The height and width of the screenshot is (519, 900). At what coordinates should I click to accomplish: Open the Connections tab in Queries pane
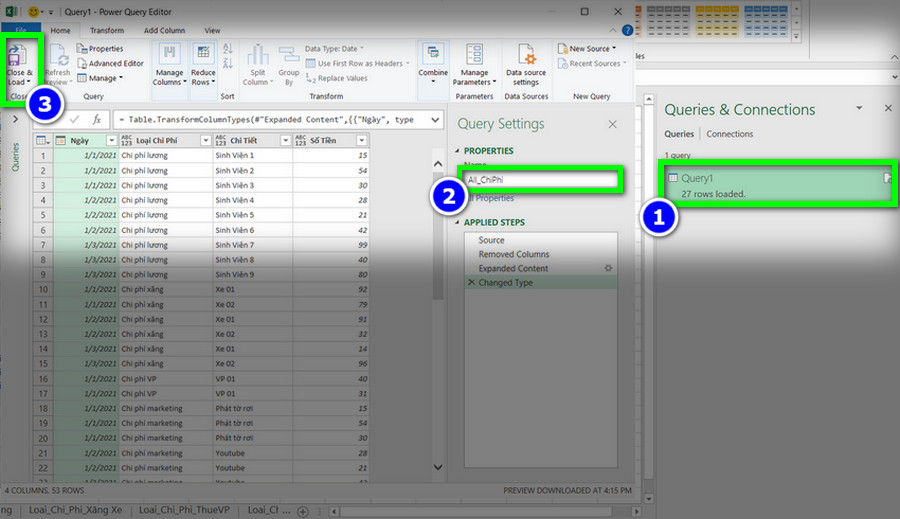[x=730, y=134]
